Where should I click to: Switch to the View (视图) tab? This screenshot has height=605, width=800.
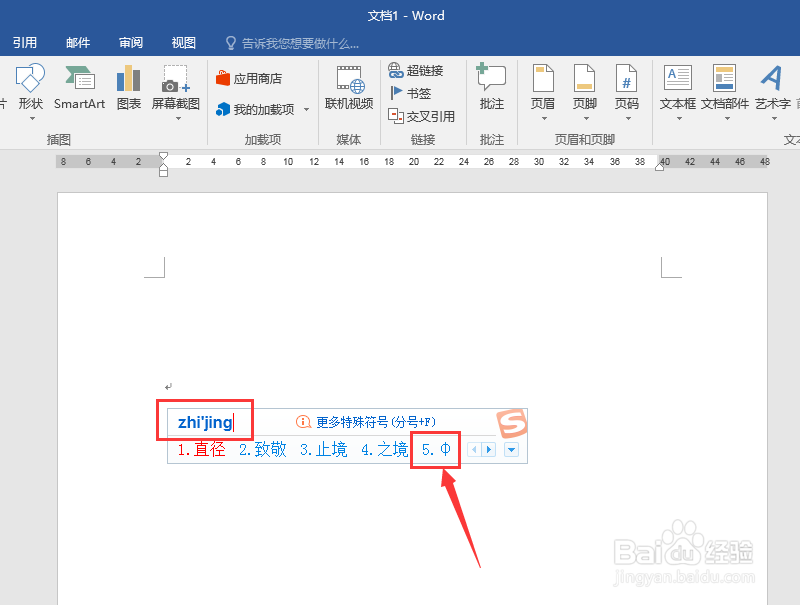tap(183, 42)
